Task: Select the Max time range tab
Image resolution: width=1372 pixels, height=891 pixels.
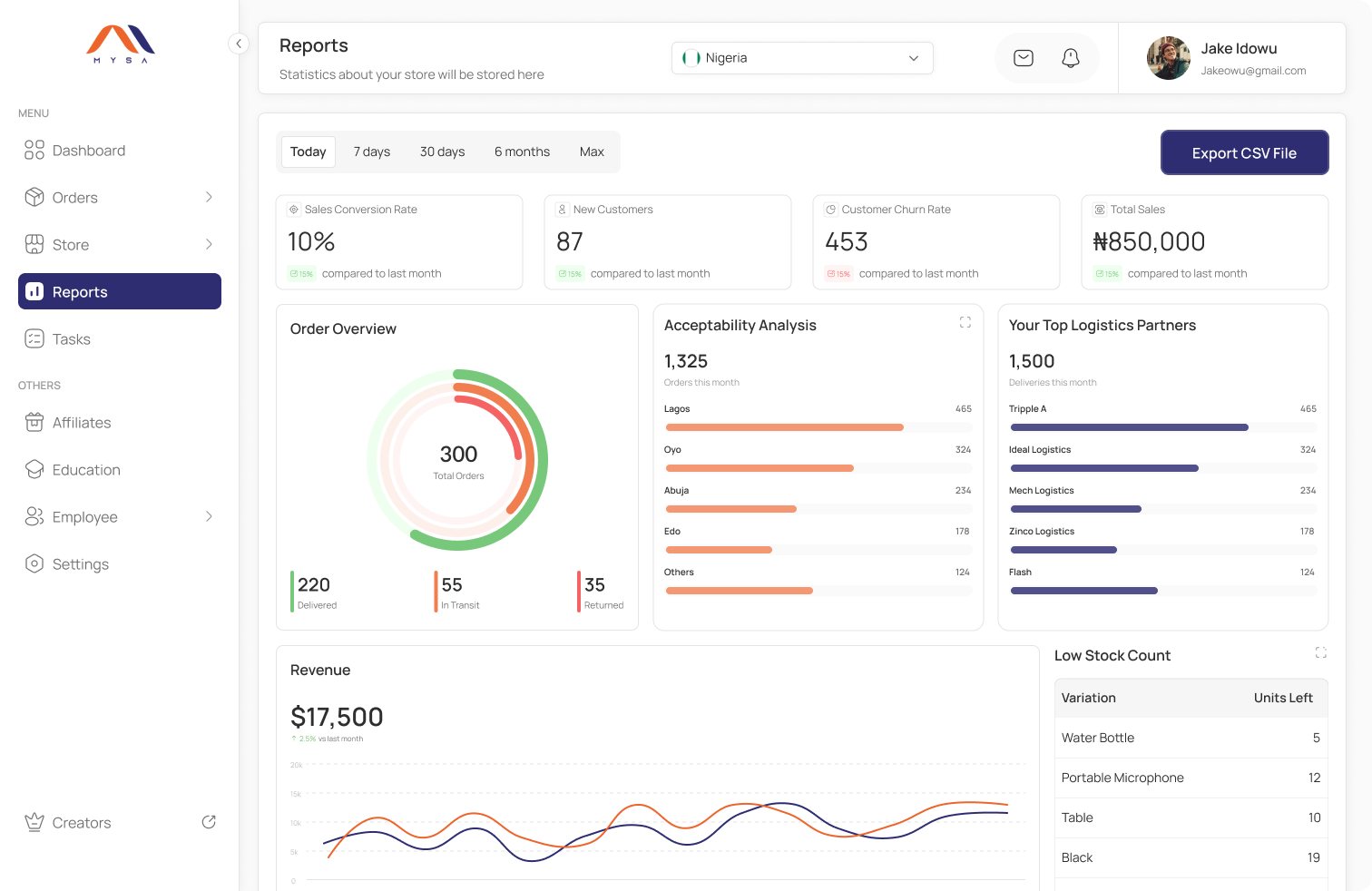Action: click(592, 152)
